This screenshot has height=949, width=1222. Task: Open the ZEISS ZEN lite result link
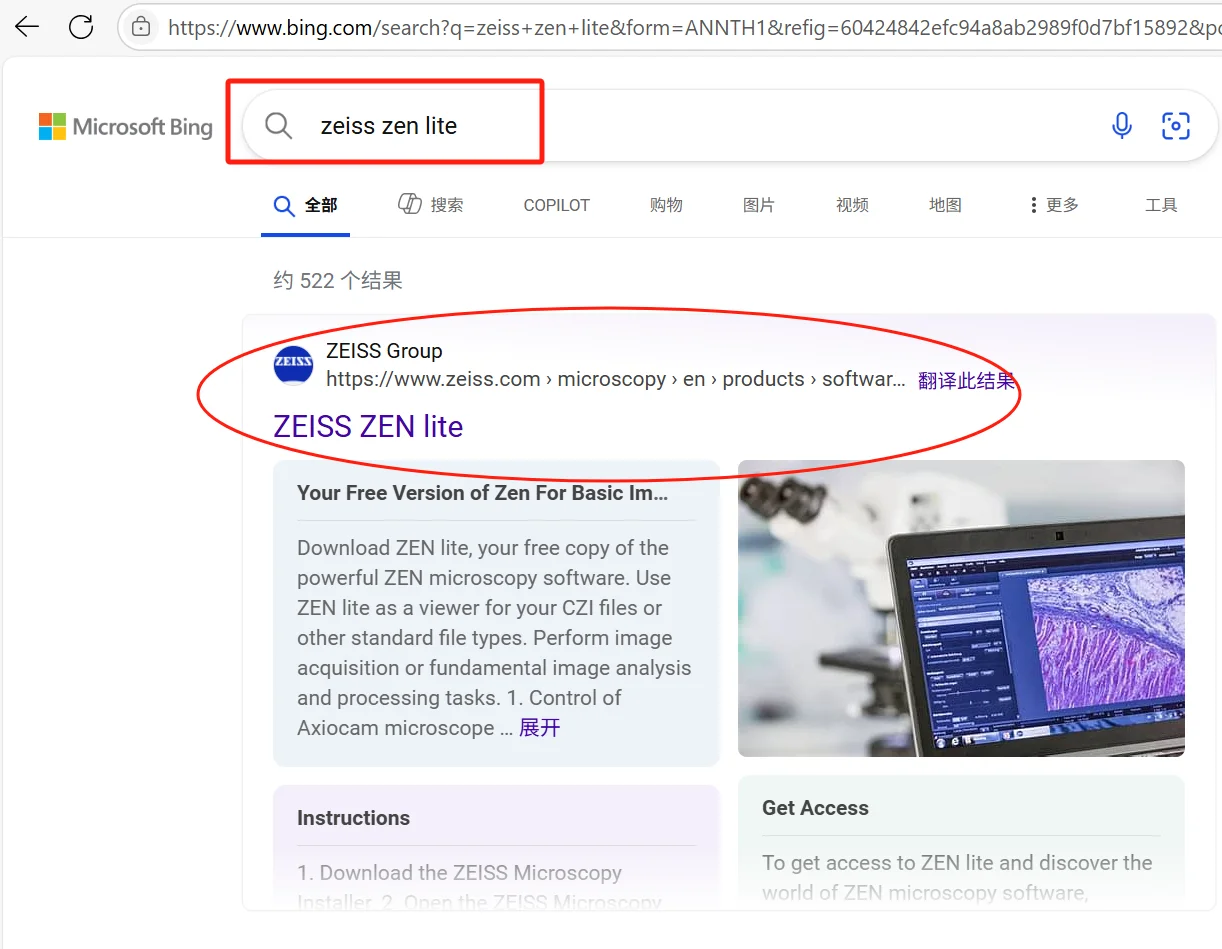367,426
